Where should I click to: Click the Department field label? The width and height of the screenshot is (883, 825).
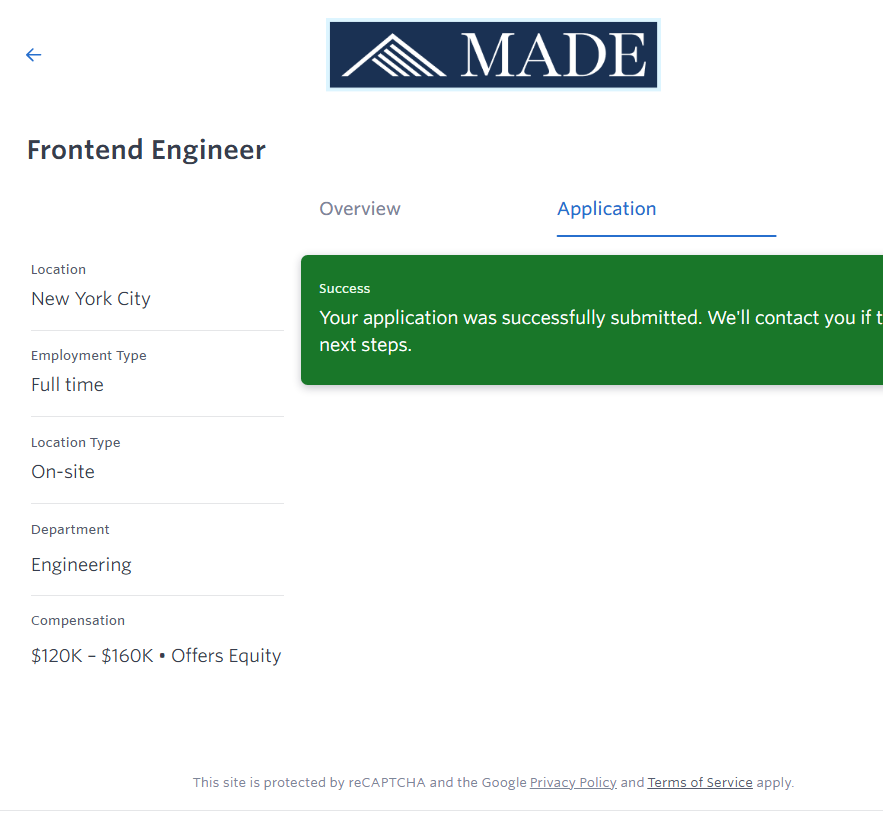[70, 530]
